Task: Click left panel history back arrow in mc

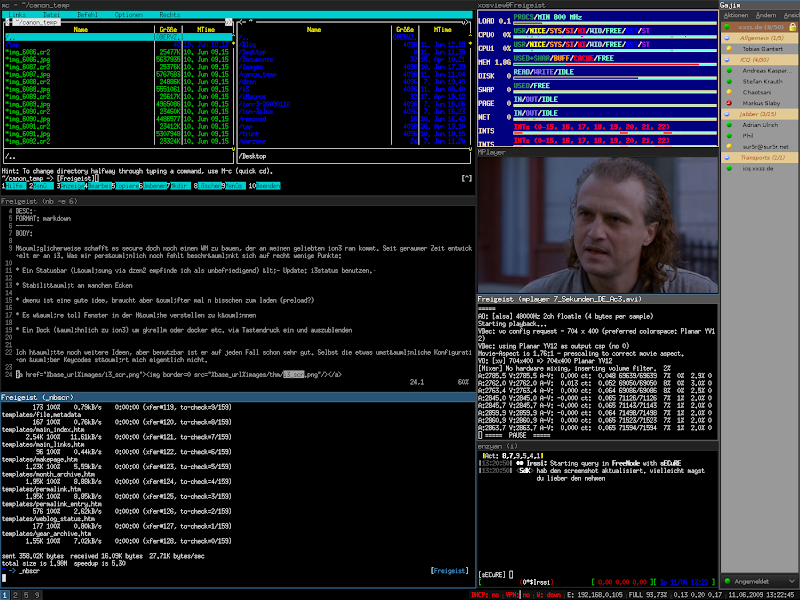Action: tap(7, 22)
